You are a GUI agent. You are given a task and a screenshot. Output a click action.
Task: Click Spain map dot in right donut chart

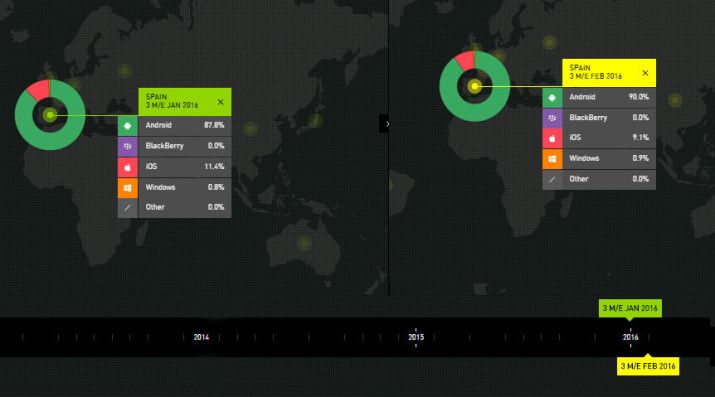coord(475,86)
